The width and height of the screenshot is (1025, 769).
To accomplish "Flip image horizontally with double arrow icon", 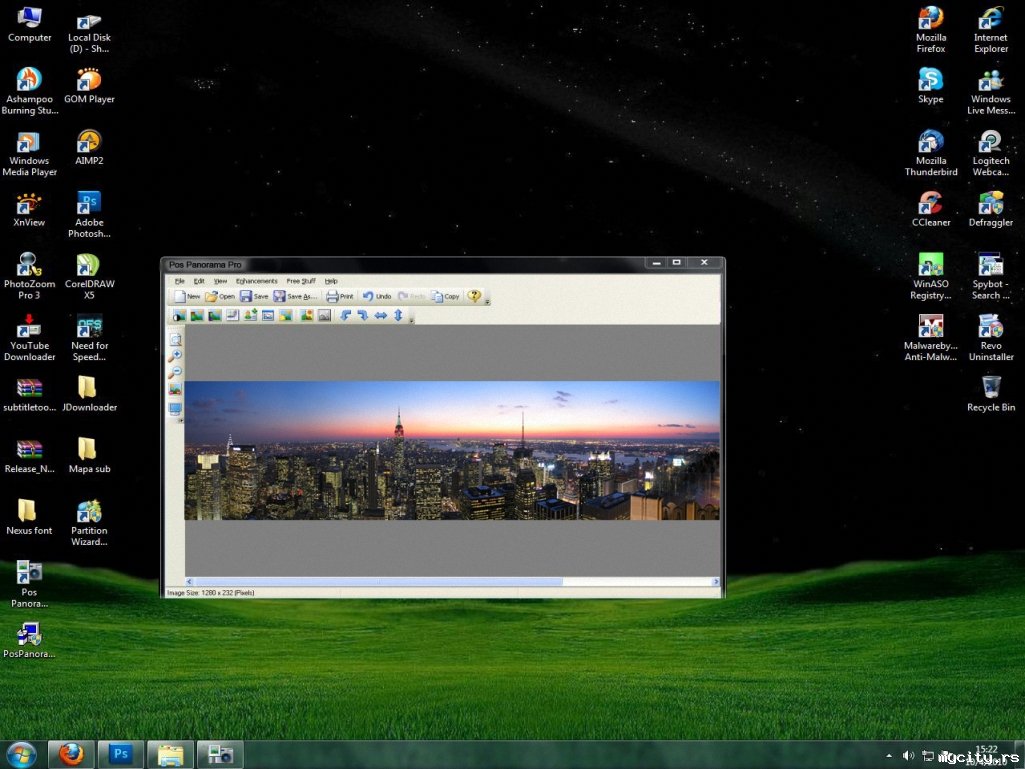I will pyautogui.click(x=380, y=316).
